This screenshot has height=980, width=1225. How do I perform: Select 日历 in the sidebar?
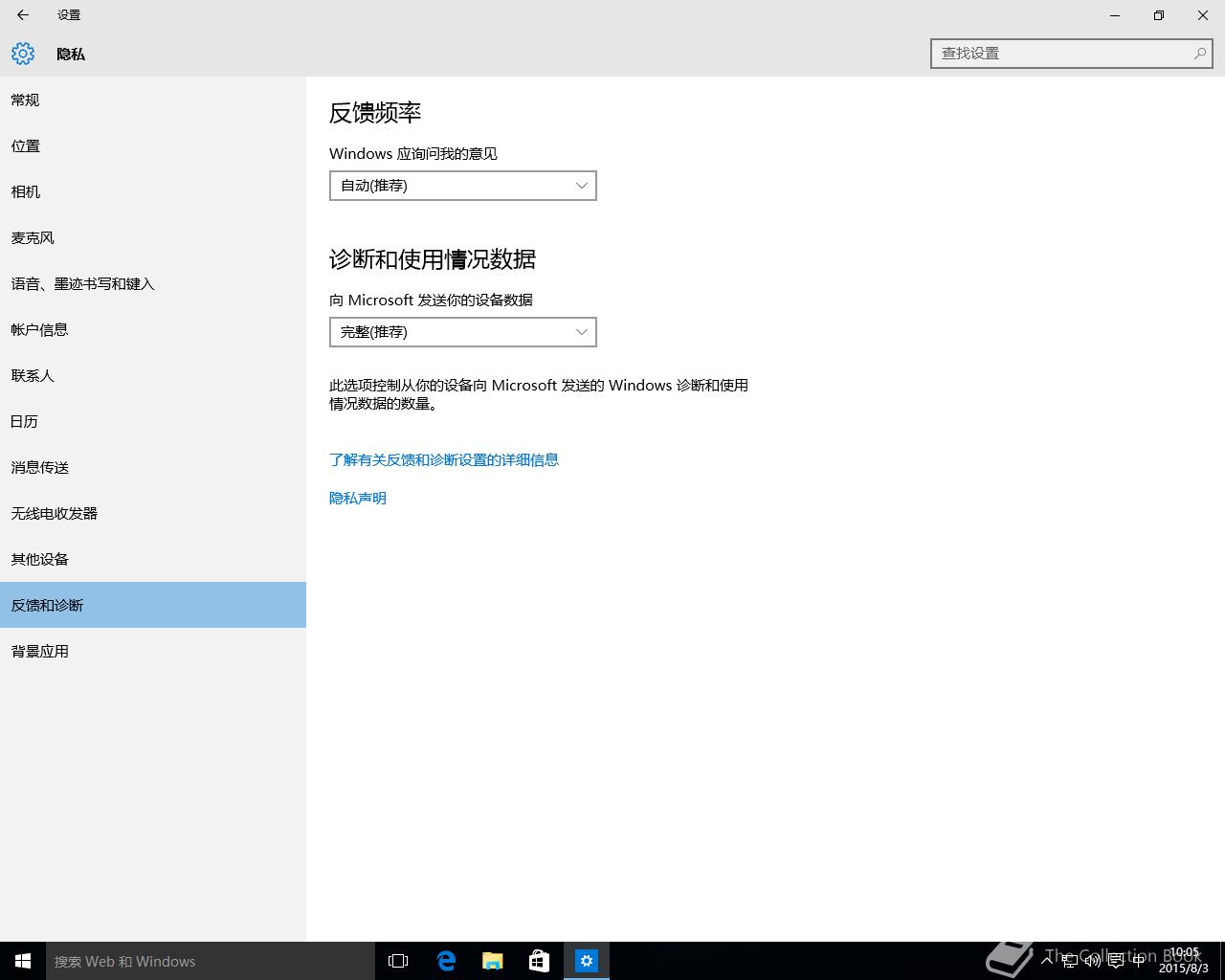(153, 421)
